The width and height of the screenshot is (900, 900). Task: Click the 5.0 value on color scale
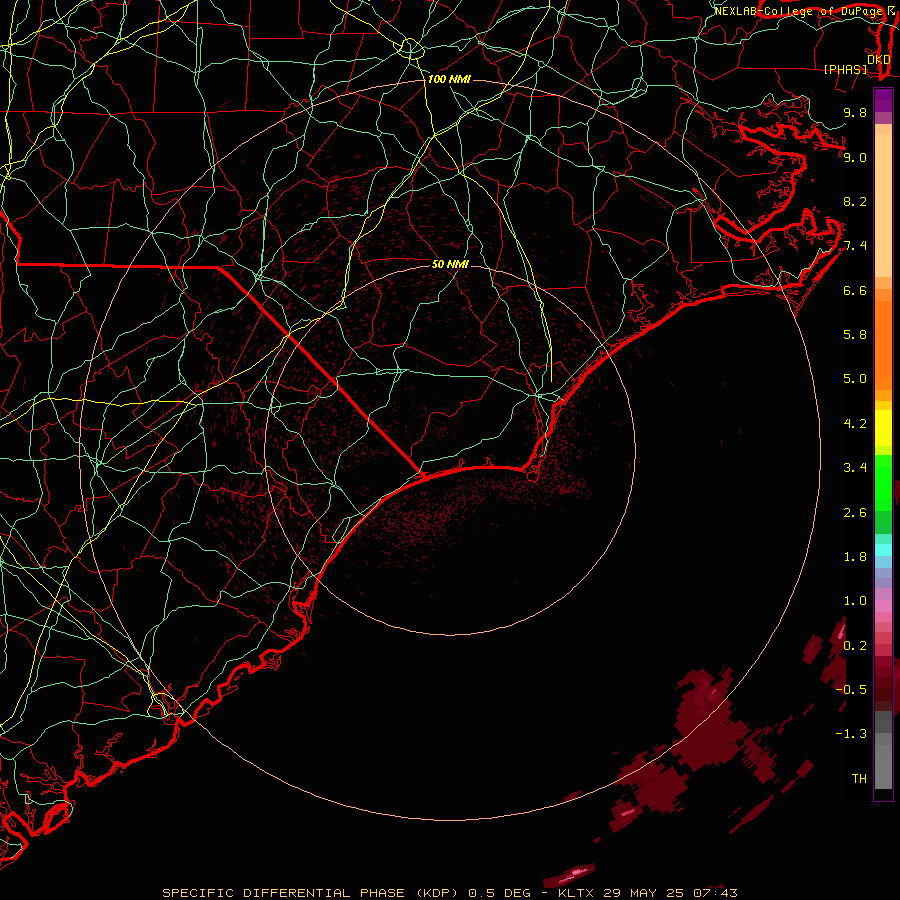point(855,379)
